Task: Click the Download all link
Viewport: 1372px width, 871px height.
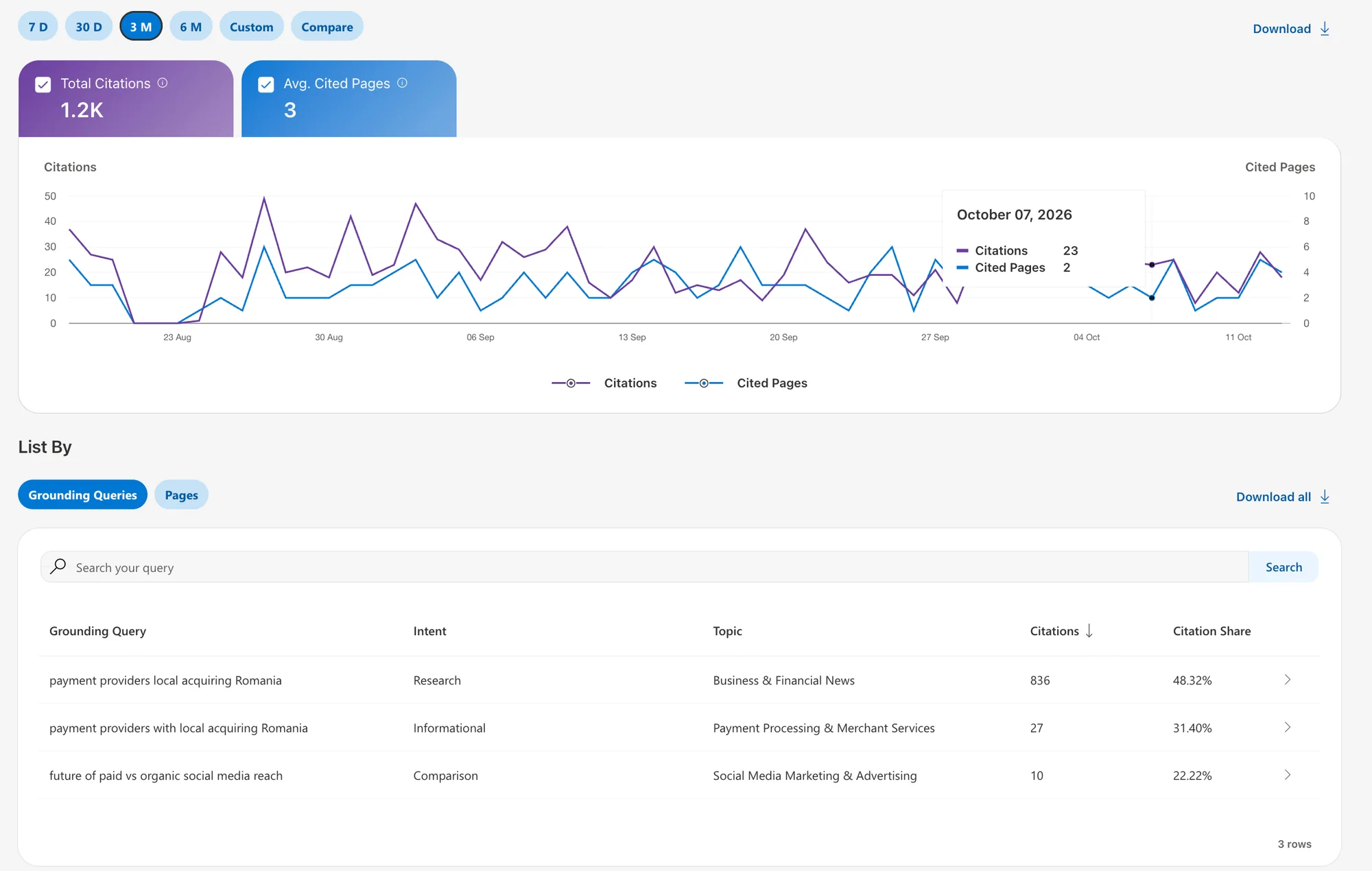Action: tap(1283, 497)
